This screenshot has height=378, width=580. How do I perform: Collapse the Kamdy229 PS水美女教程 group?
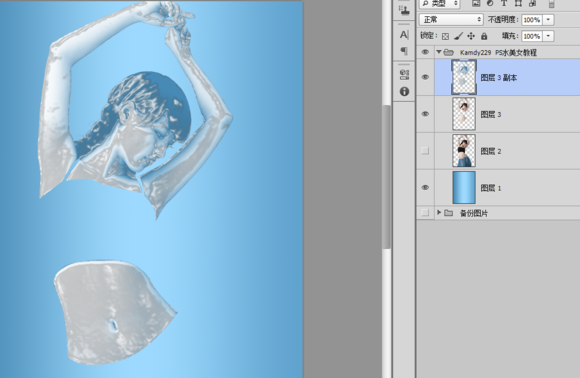click(x=439, y=52)
